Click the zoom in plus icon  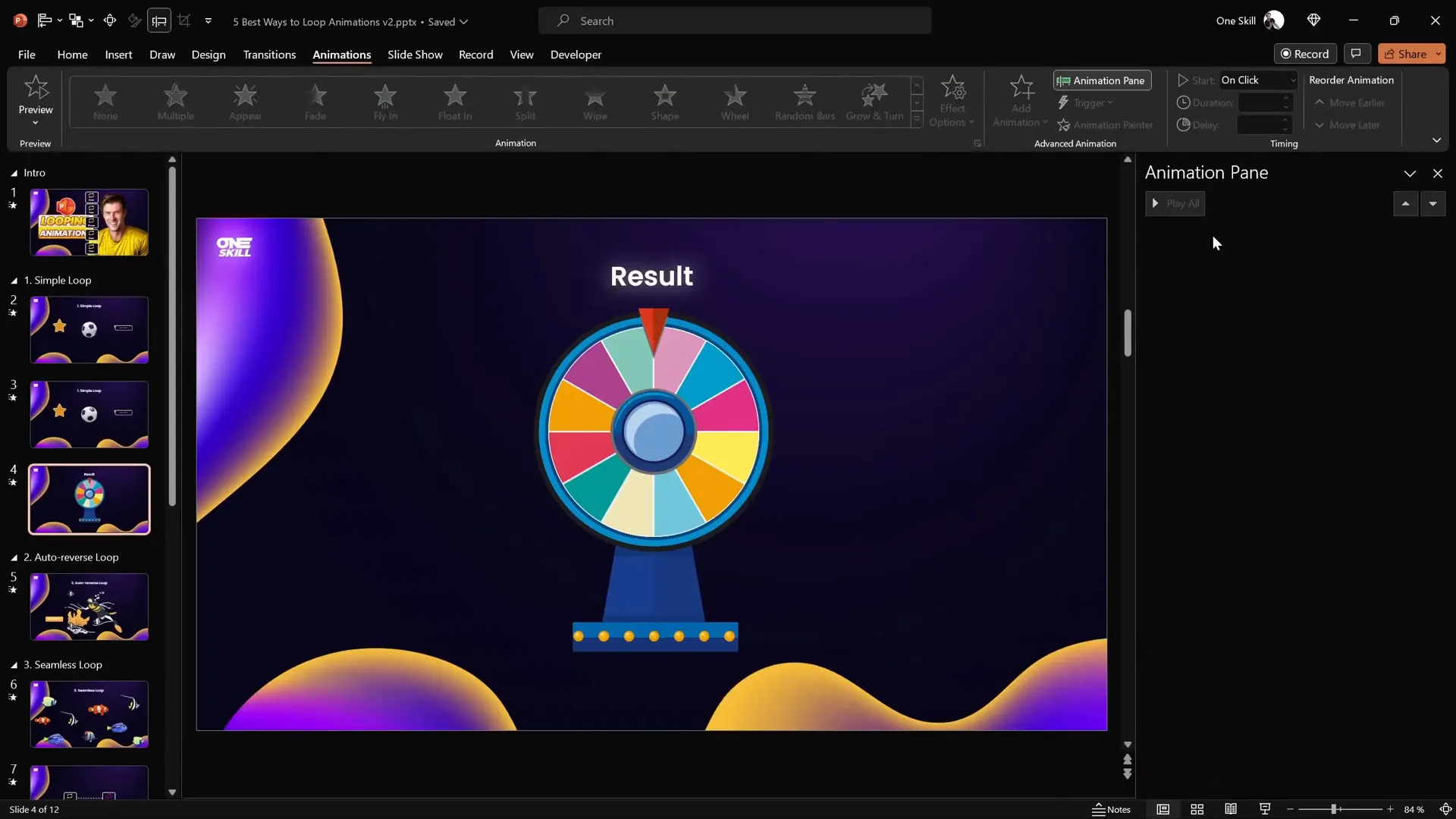pyautogui.click(x=1390, y=809)
